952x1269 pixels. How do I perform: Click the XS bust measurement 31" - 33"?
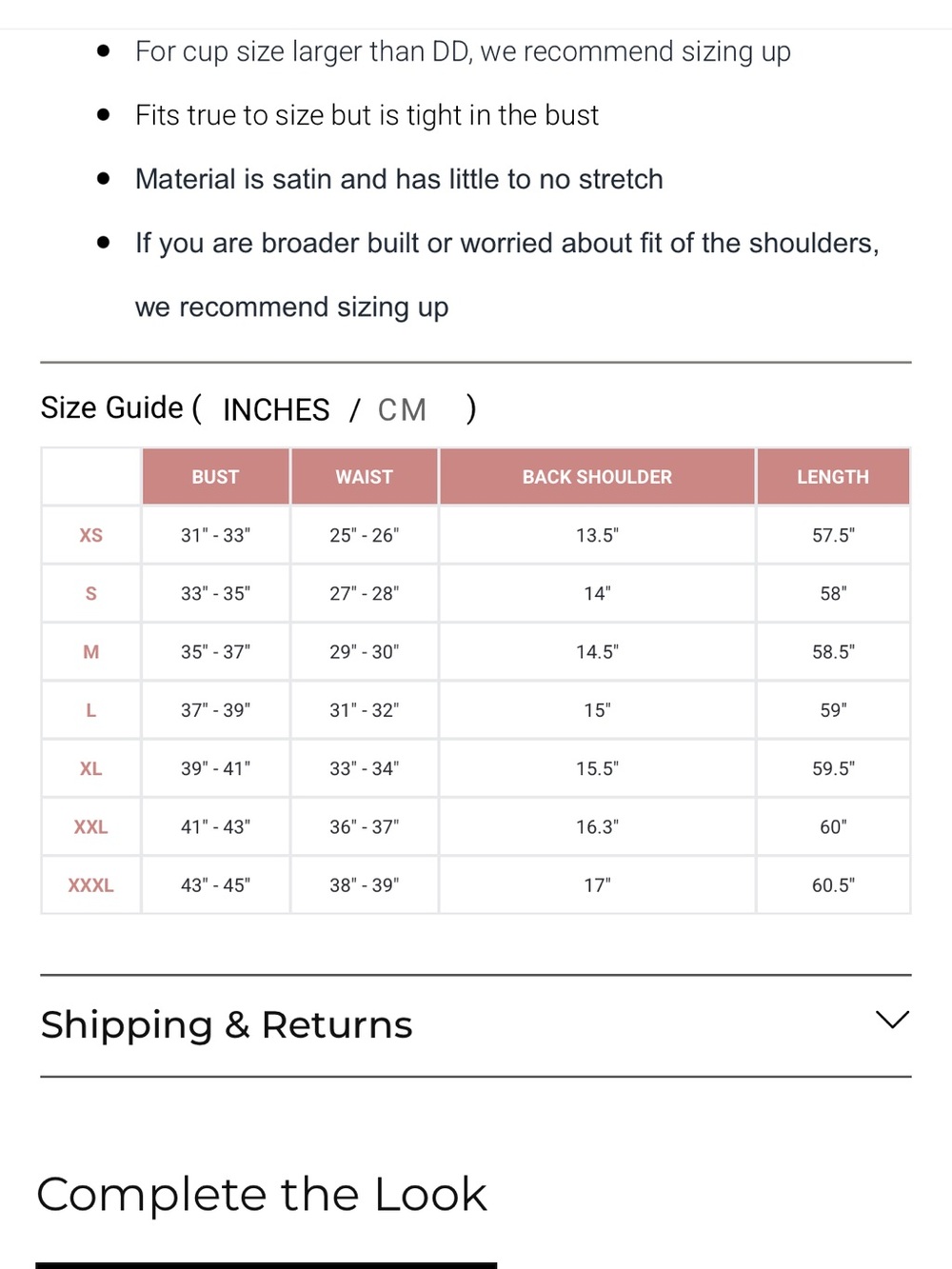tap(215, 535)
